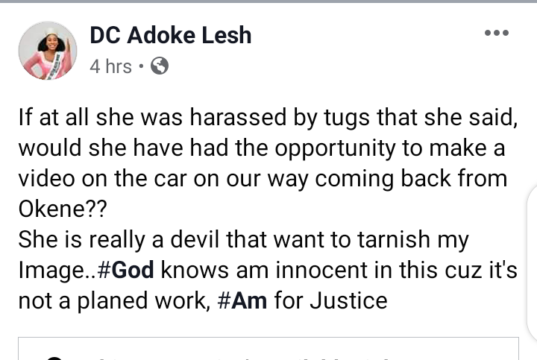Viewport: 537px width, 360px height.
Task: Follow the #God hashtag
Action: (x=126, y=270)
